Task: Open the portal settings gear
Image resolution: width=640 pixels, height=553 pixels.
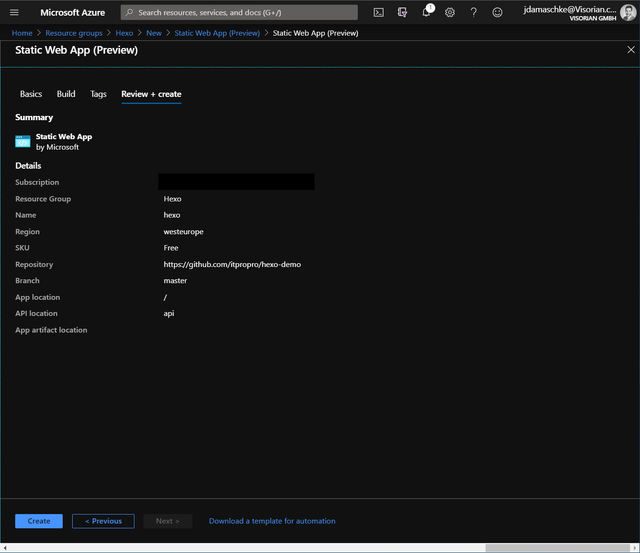Action: (450, 13)
